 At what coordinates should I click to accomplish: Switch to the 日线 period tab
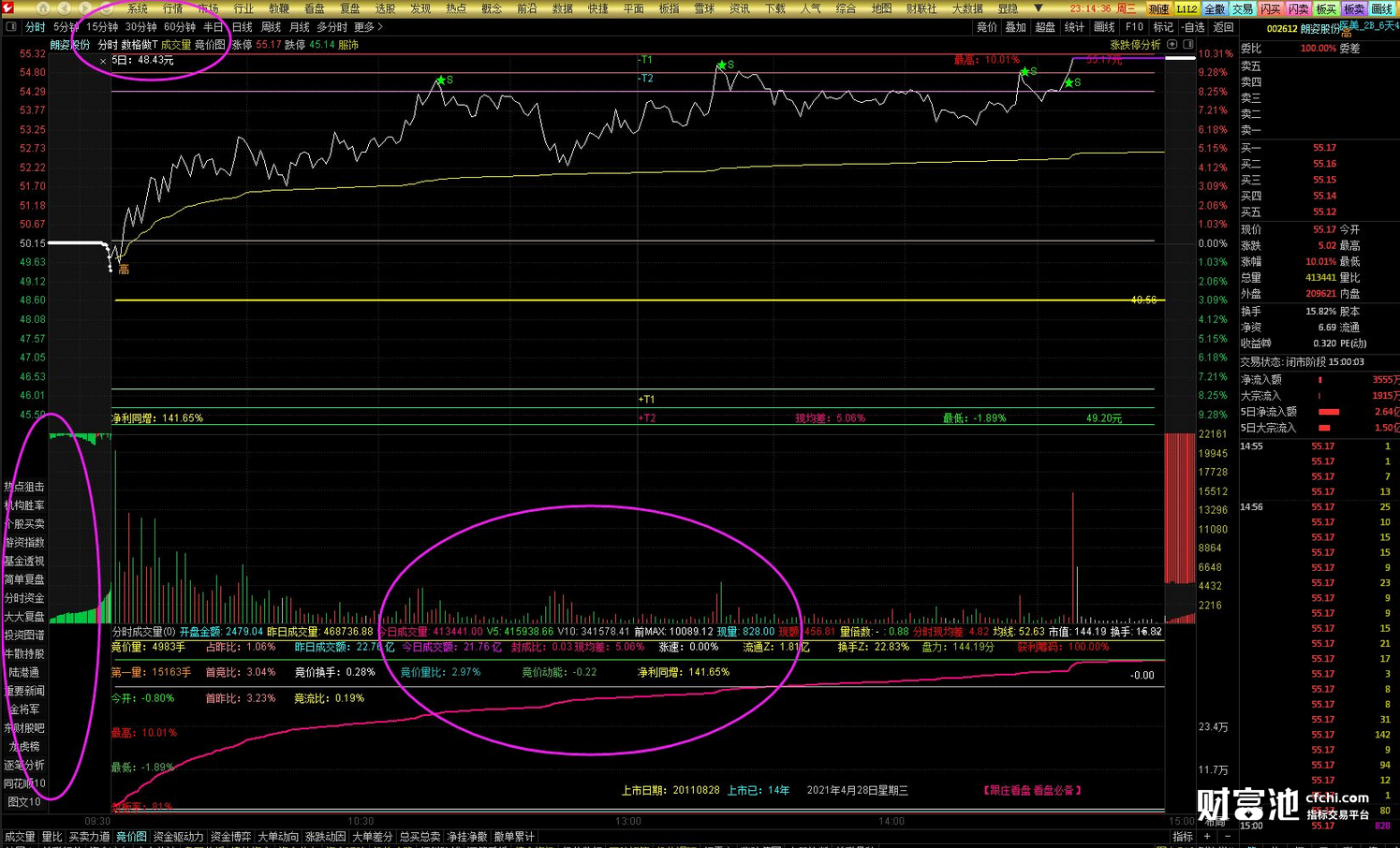242,27
